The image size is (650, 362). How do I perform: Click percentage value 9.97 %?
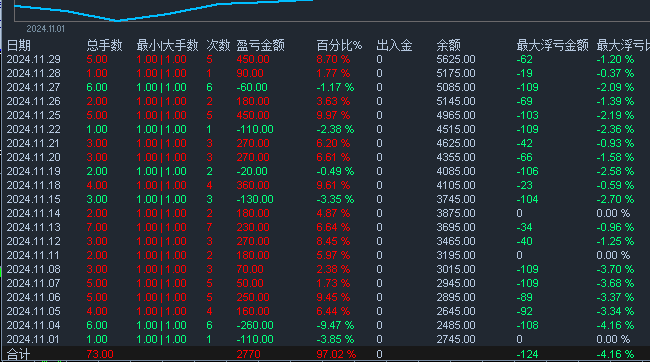[x=333, y=116]
